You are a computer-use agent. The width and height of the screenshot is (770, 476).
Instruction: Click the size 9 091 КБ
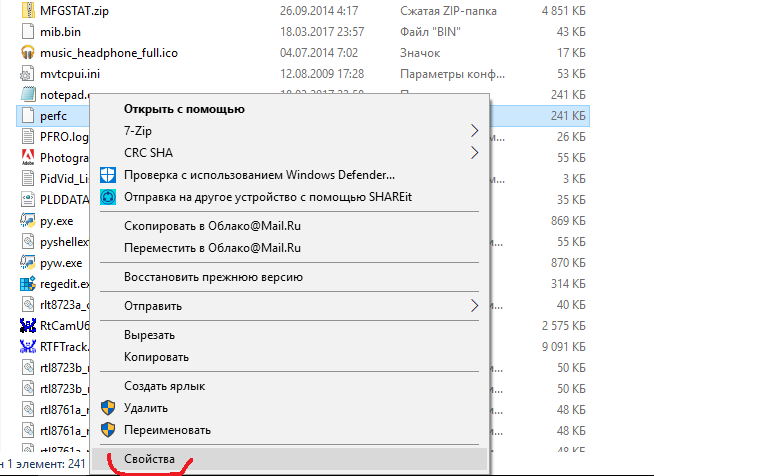[564, 347]
